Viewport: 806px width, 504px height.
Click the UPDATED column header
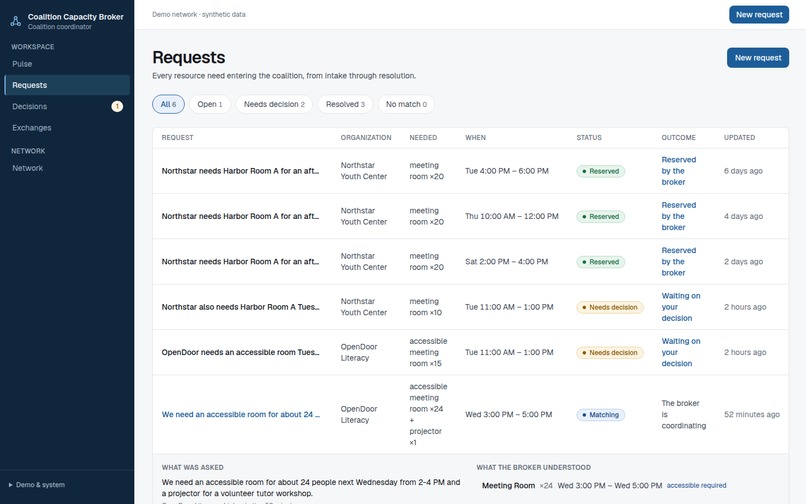[739, 138]
